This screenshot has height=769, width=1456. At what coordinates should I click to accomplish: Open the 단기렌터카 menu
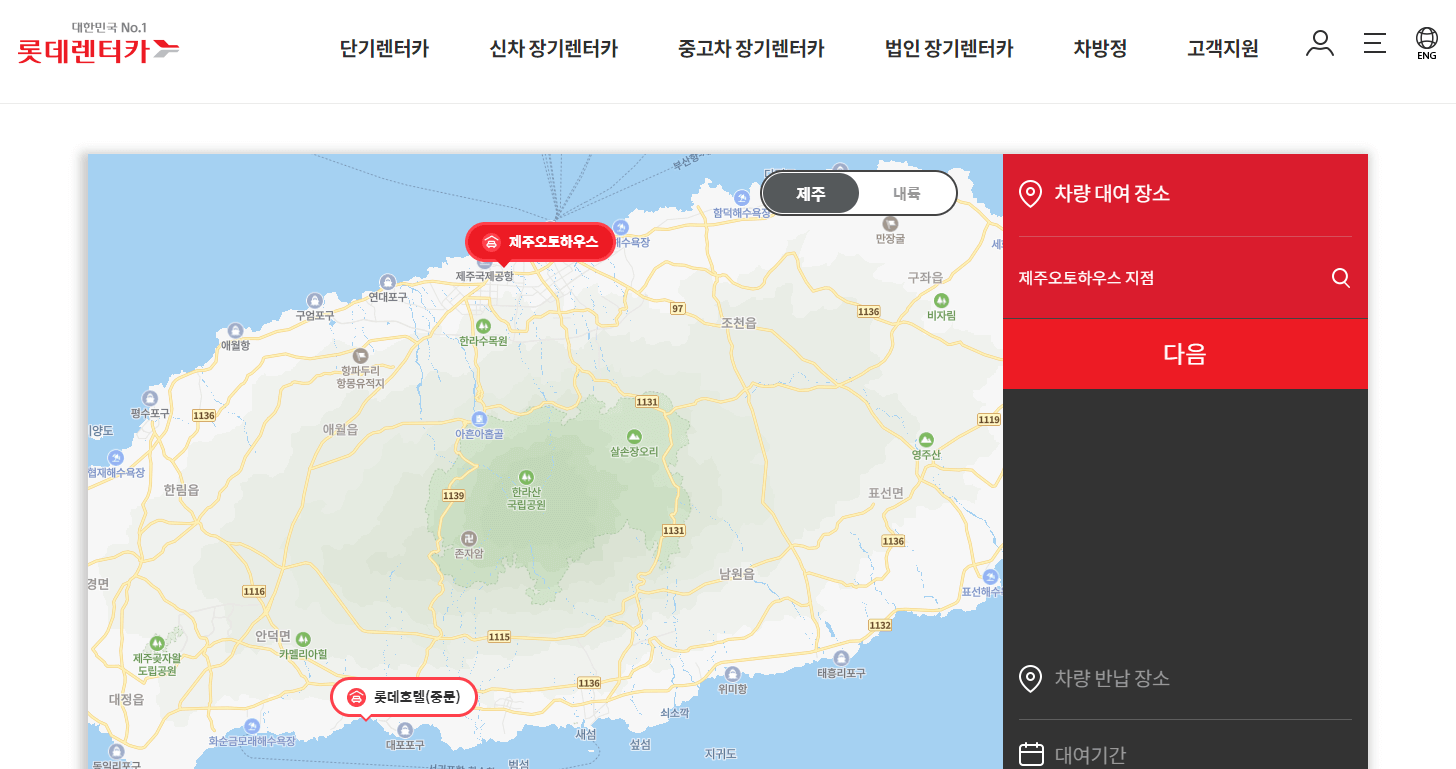(x=383, y=47)
